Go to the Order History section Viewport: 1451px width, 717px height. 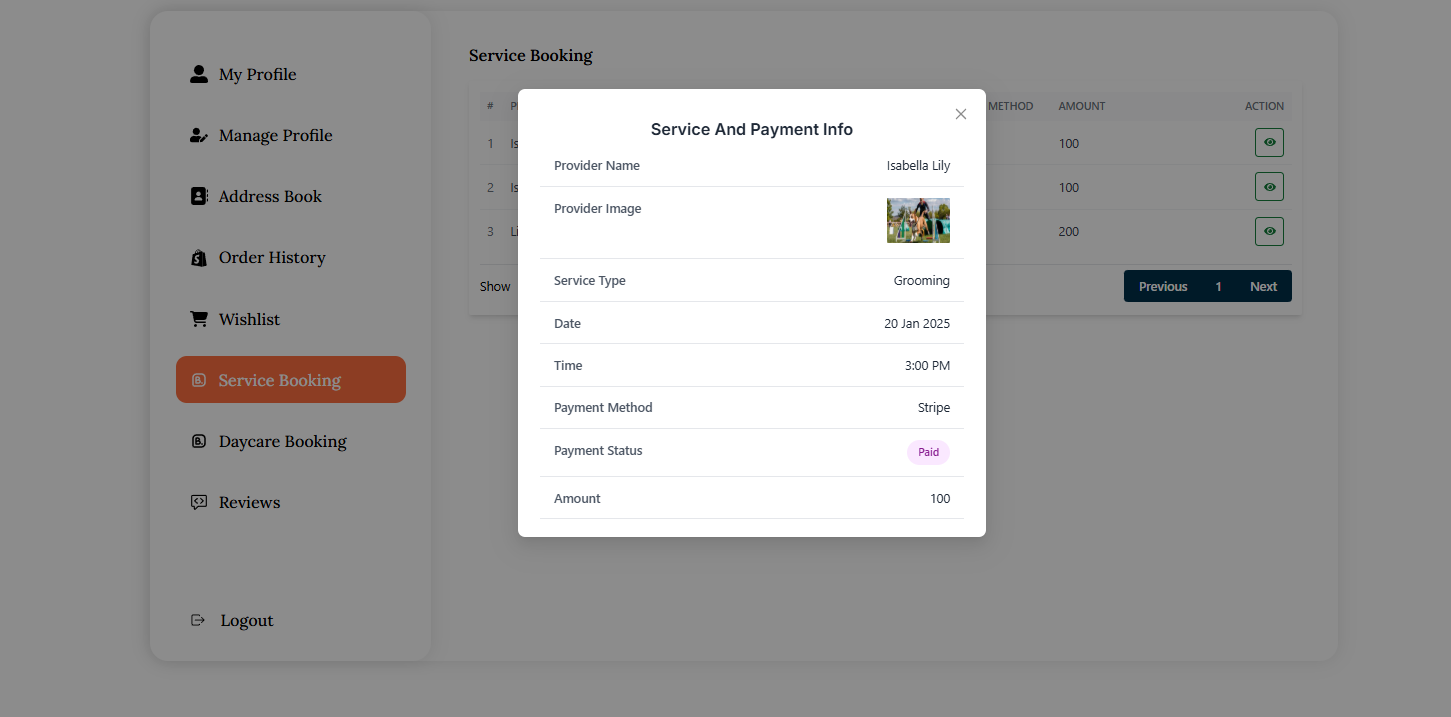[x=272, y=258]
